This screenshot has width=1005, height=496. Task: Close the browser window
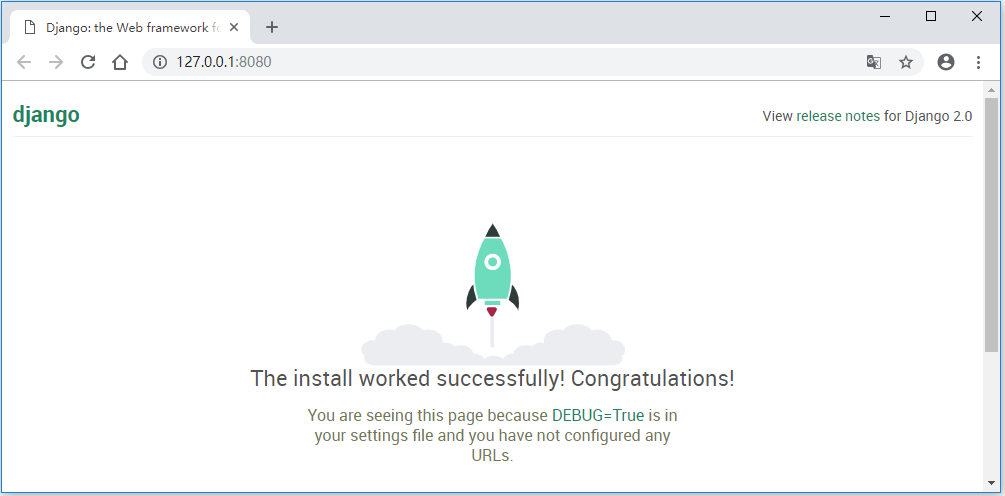pyautogui.click(x=977, y=17)
